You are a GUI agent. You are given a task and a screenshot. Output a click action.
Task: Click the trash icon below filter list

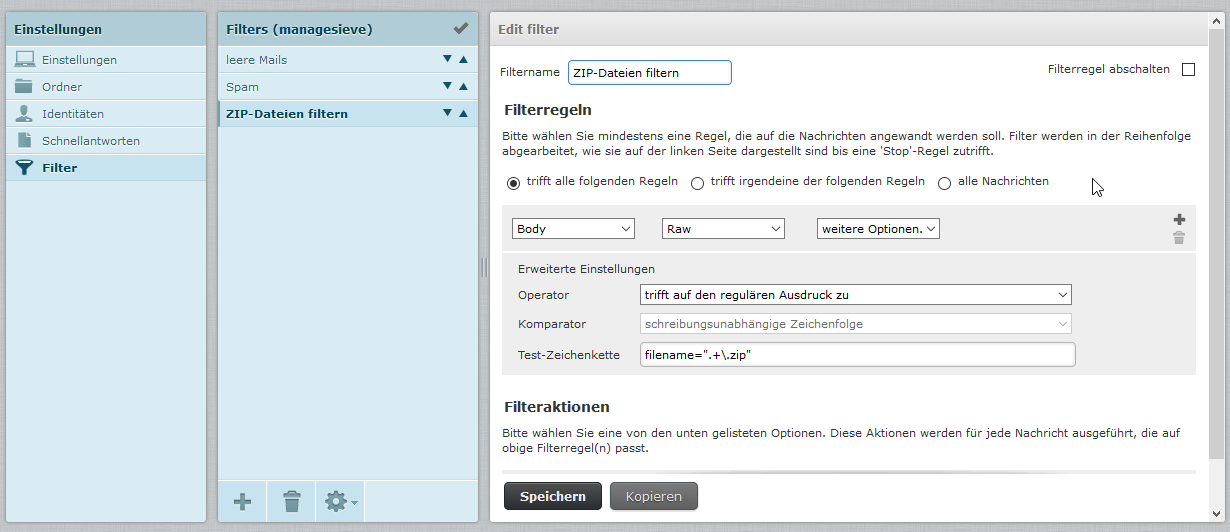291,501
